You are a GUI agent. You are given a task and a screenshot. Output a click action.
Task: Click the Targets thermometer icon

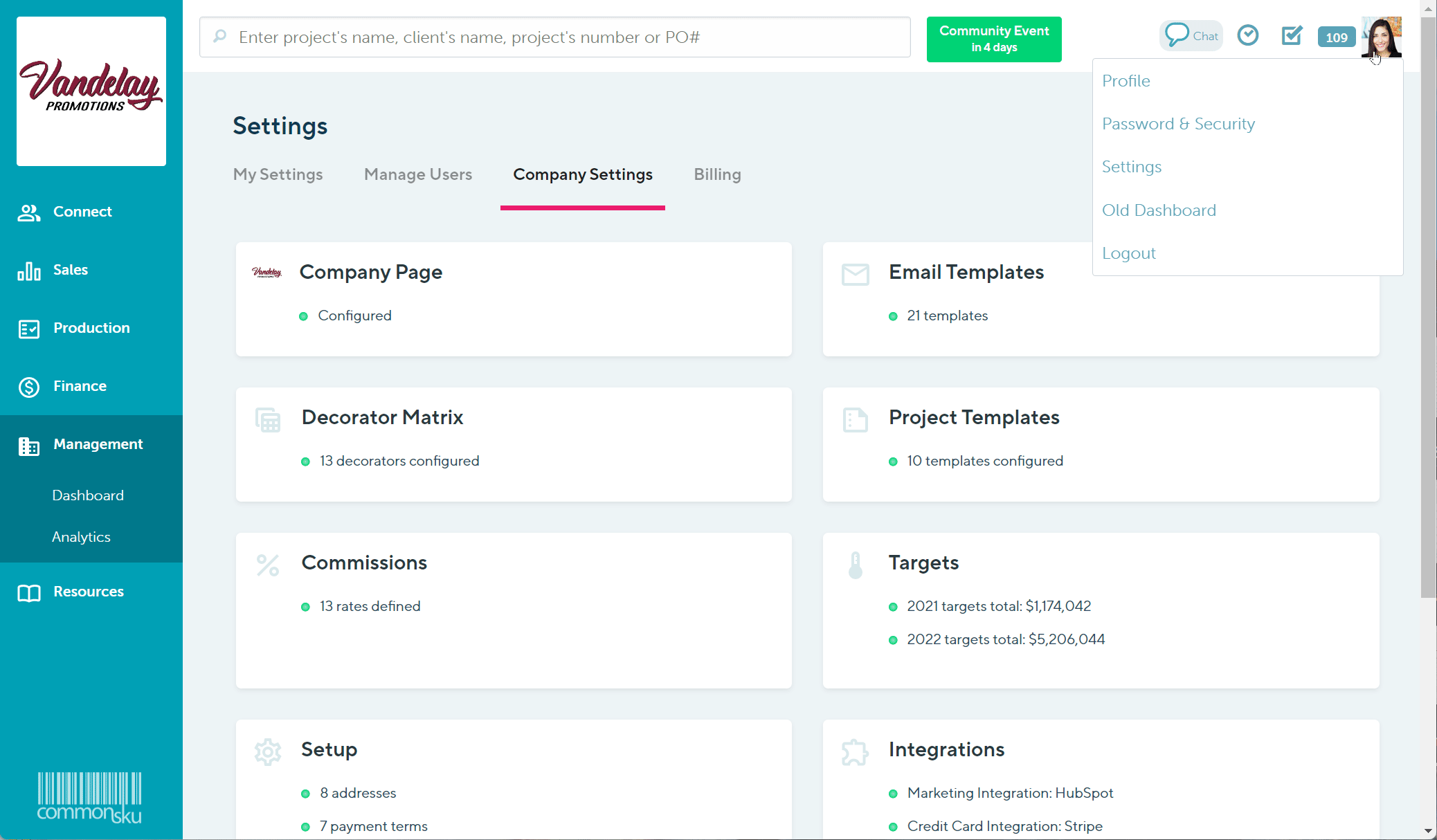click(x=856, y=565)
